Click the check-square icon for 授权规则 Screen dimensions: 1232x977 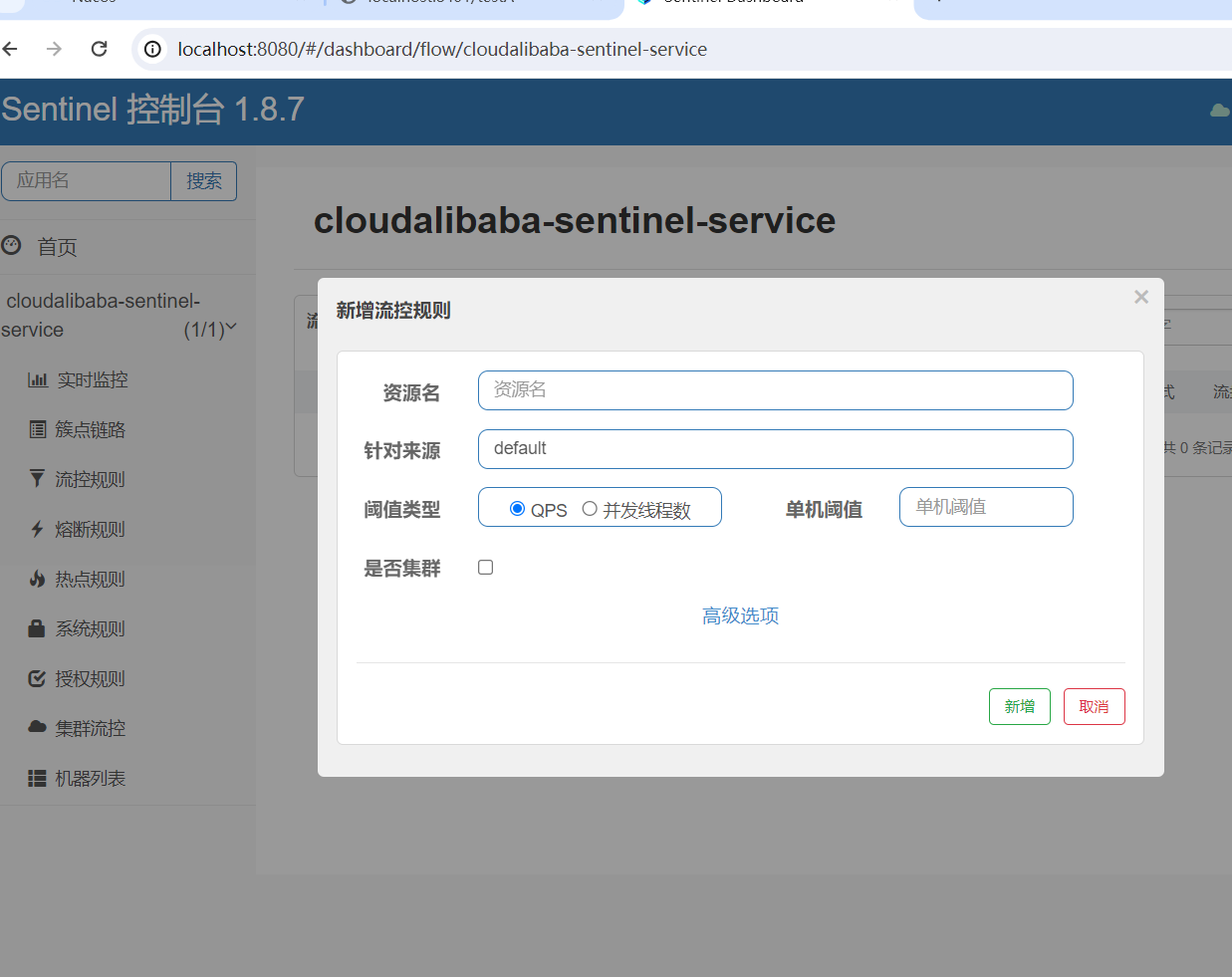pos(37,678)
